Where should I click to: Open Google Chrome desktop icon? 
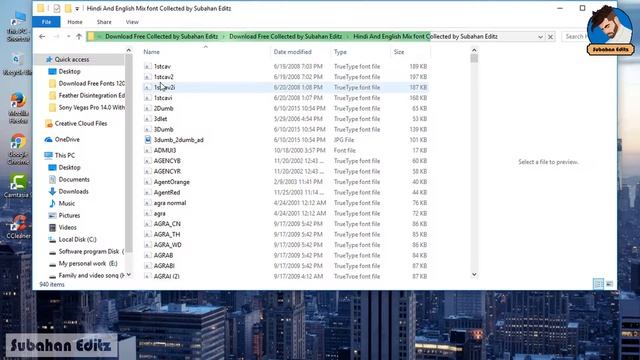coord(18,149)
